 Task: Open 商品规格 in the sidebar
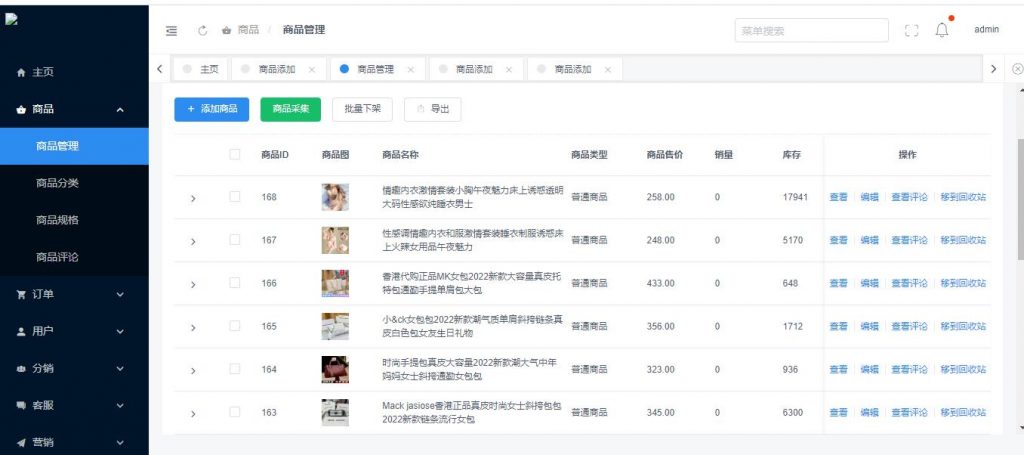74,220
